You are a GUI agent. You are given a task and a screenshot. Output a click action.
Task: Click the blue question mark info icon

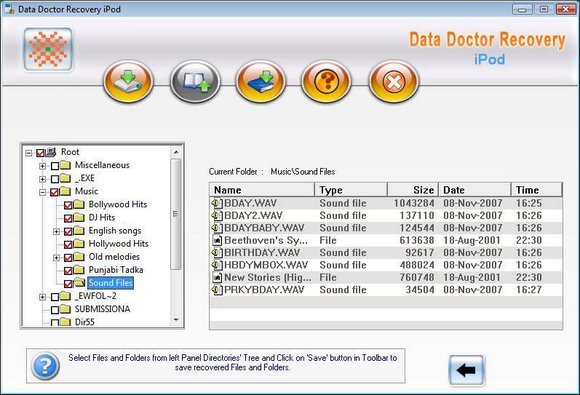point(45,366)
